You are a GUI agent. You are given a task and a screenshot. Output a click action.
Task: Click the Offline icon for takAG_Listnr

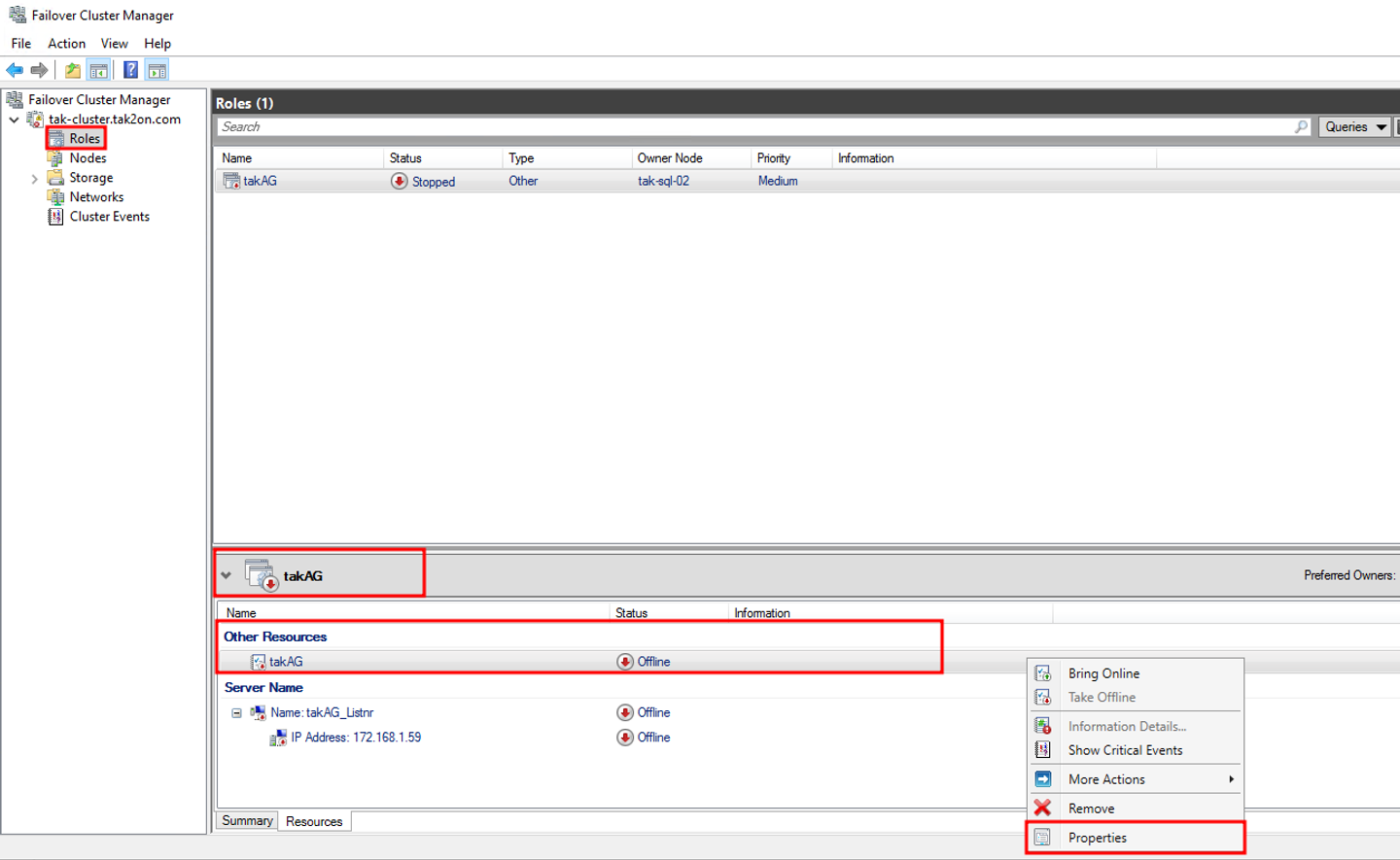[x=625, y=712]
